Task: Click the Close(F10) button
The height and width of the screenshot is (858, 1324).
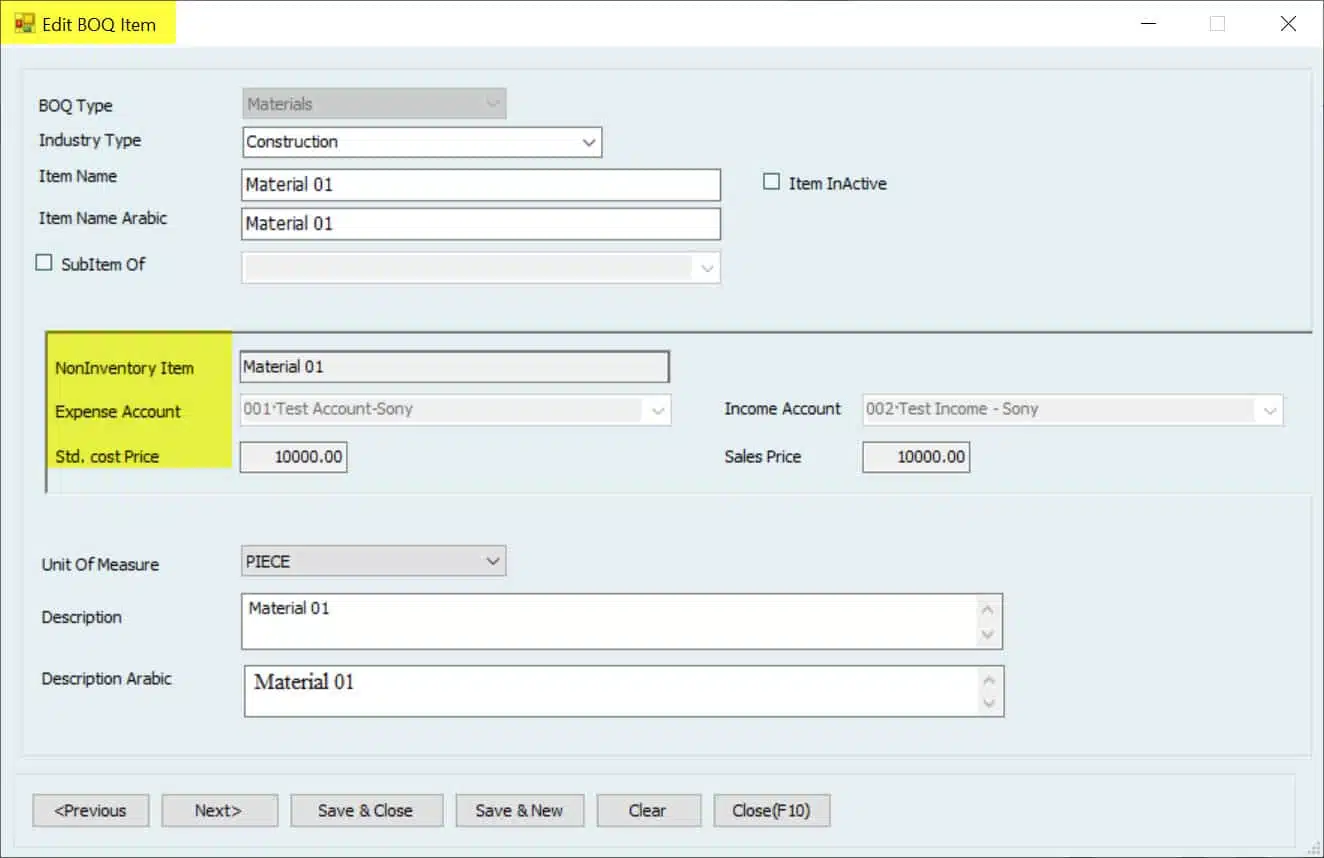Action: (771, 811)
